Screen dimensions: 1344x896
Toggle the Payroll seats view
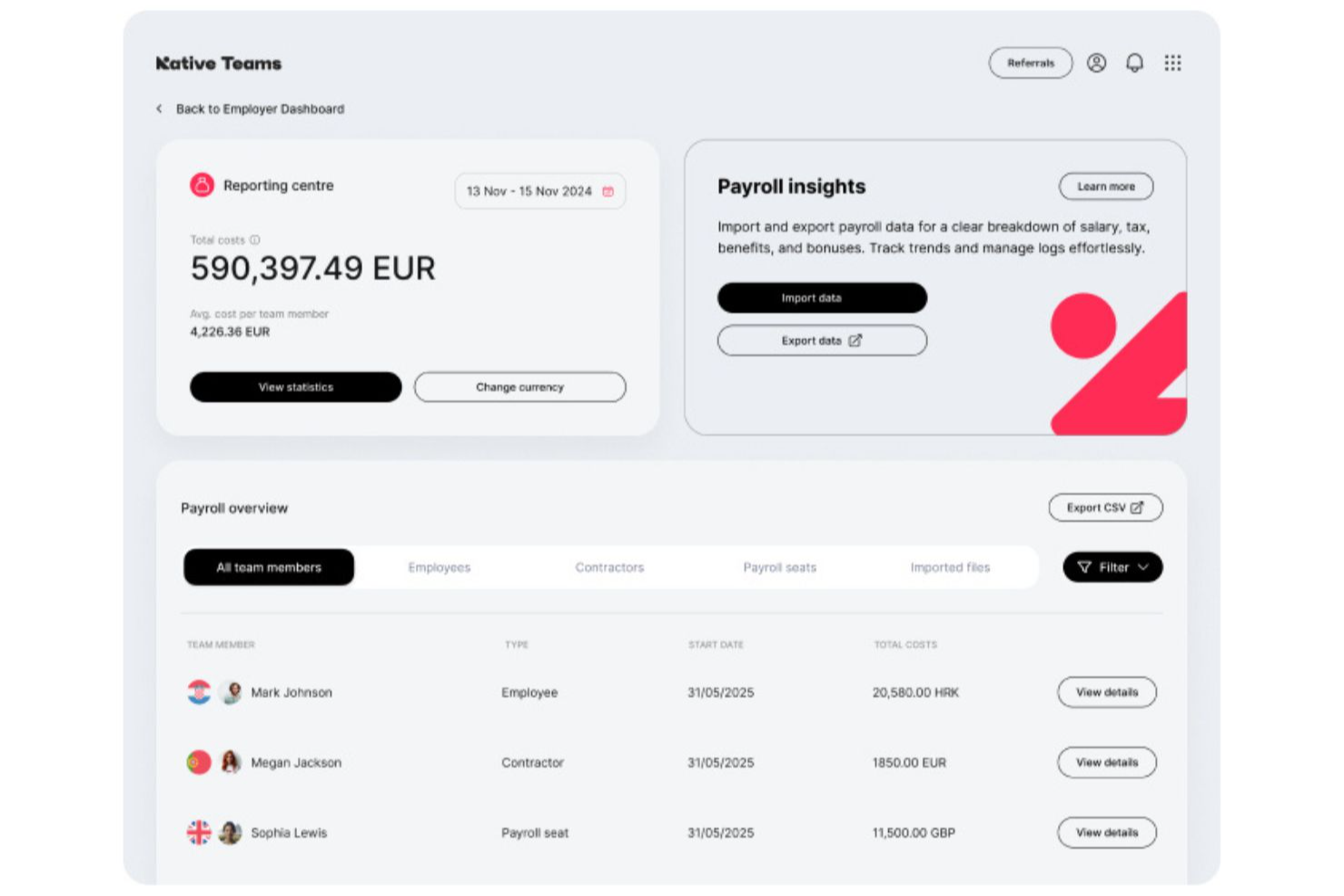click(779, 567)
